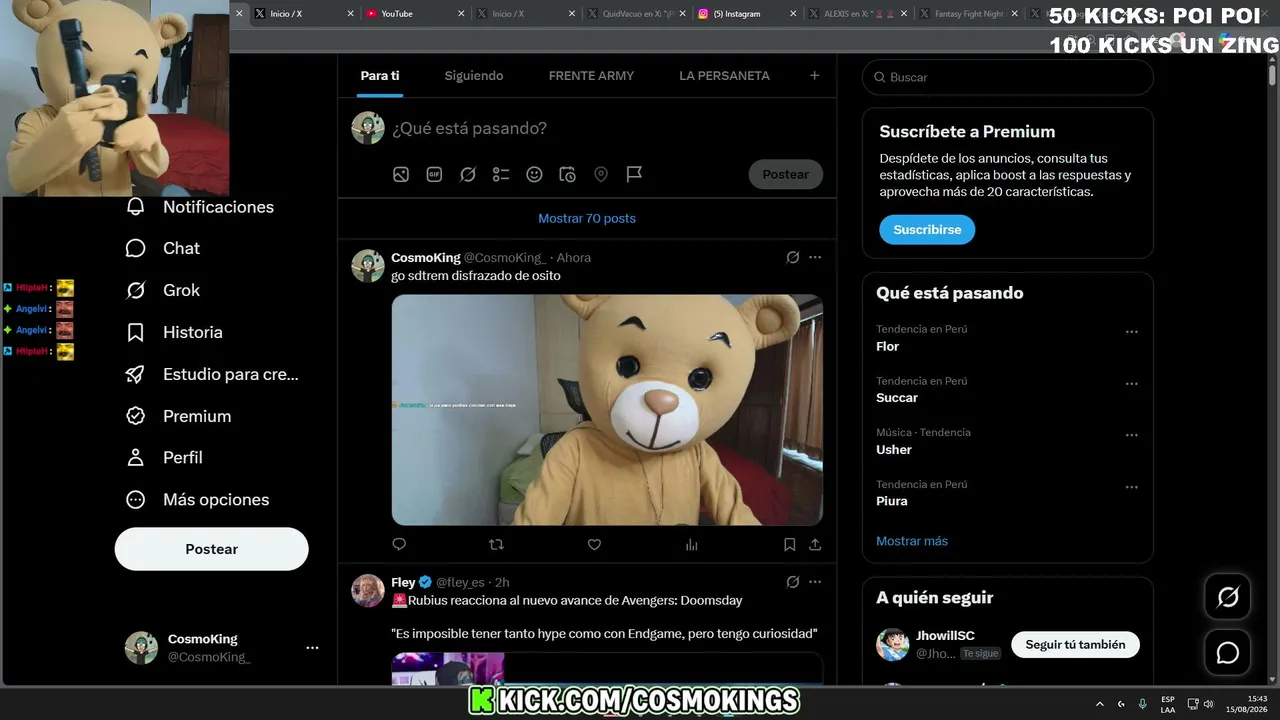Click Suscribirse to Premium
1280x720 pixels.
coord(927,229)
